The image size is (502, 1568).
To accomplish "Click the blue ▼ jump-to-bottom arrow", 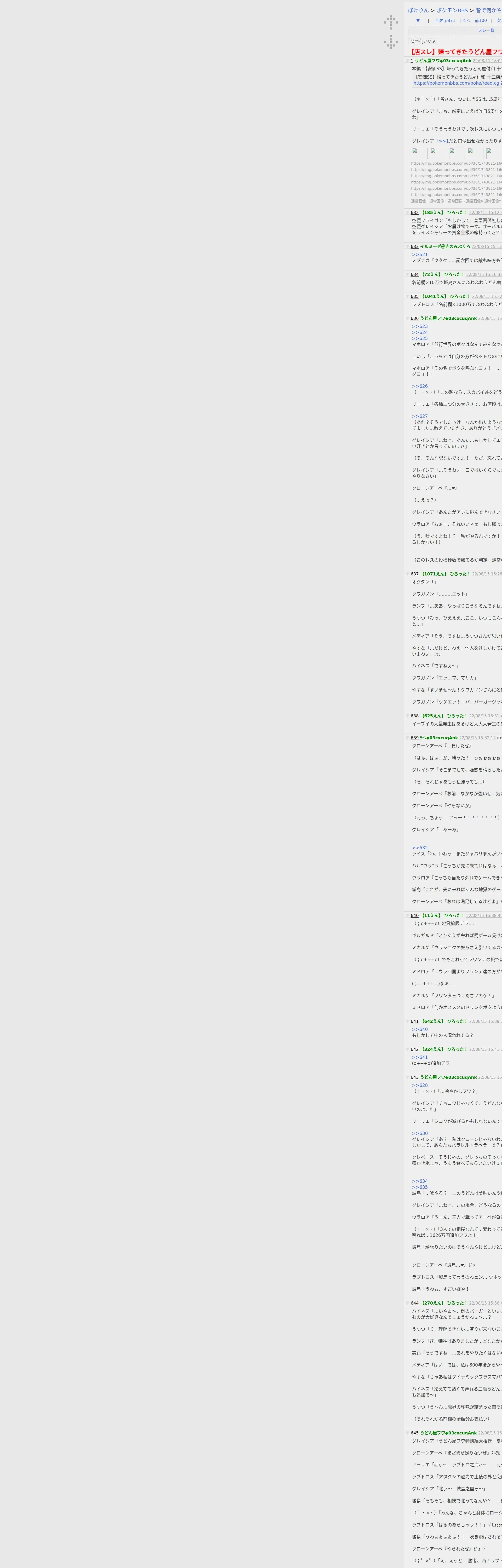I will 418,21.
